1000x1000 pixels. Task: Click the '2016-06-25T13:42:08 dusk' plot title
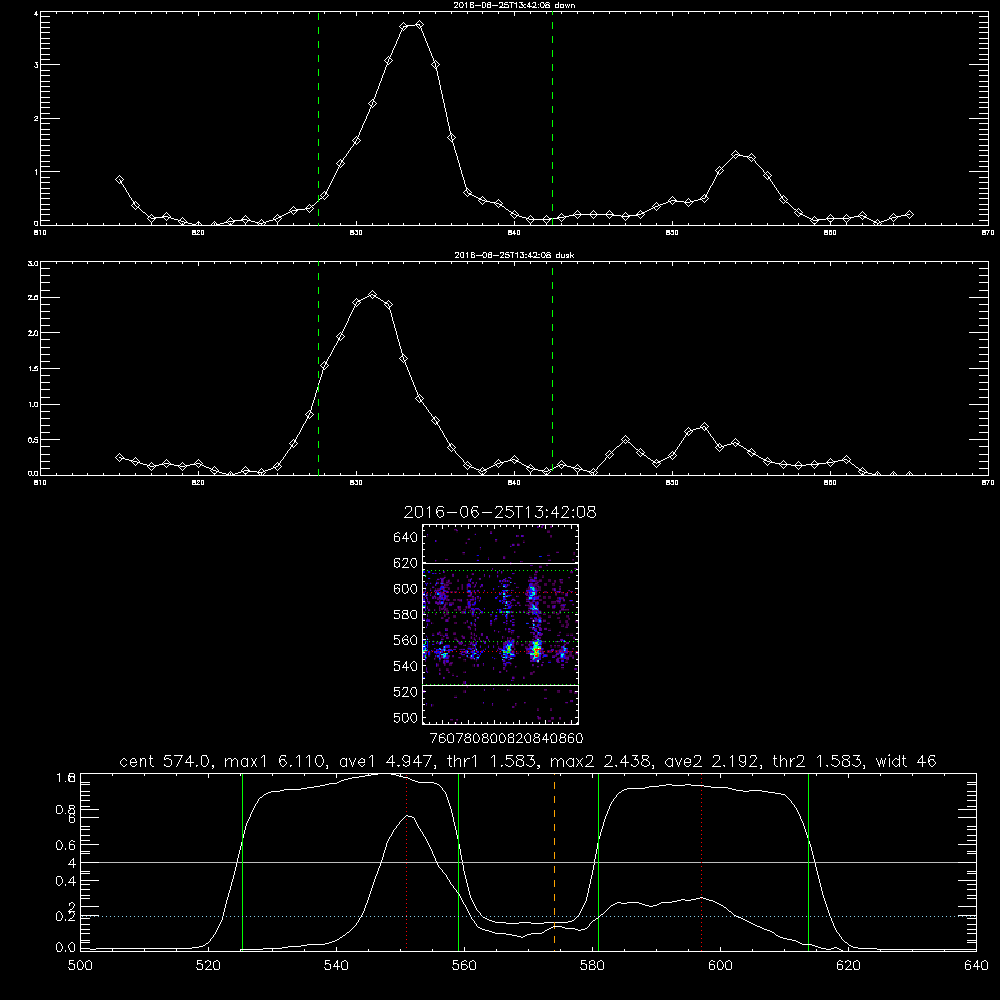coord(514,255)
